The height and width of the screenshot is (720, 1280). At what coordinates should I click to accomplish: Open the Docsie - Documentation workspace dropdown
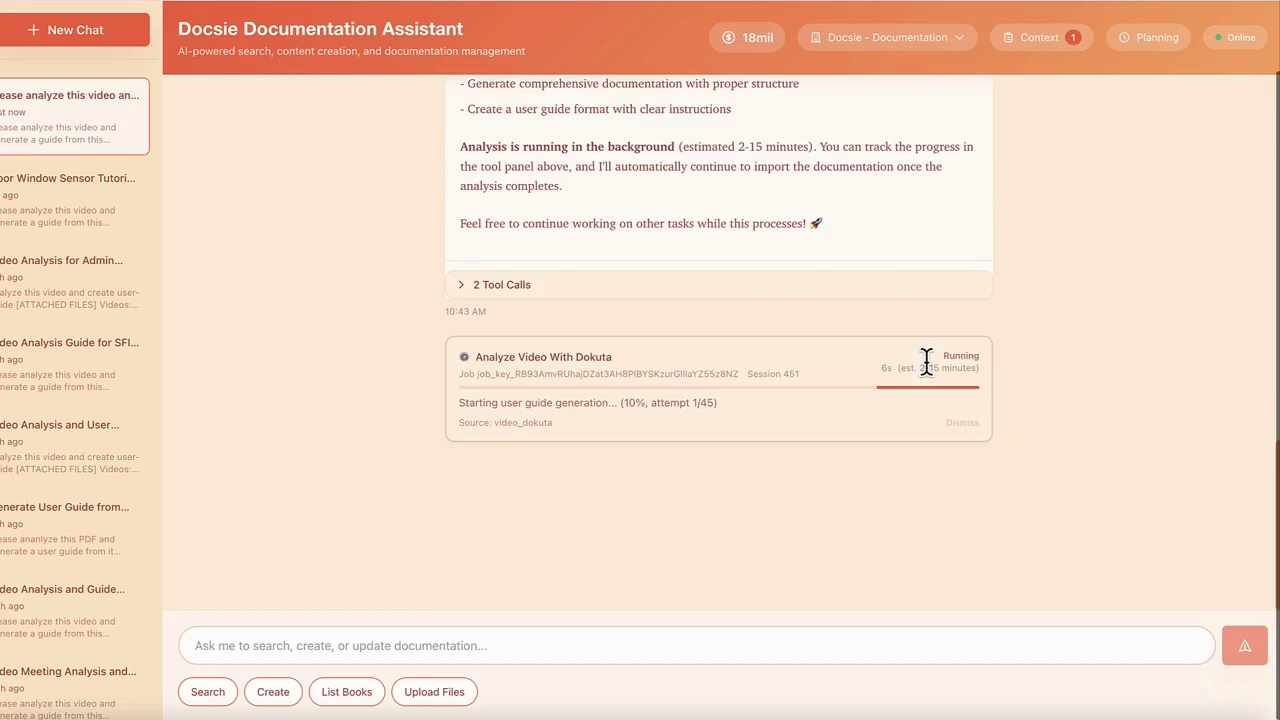[x=887, y=37]
